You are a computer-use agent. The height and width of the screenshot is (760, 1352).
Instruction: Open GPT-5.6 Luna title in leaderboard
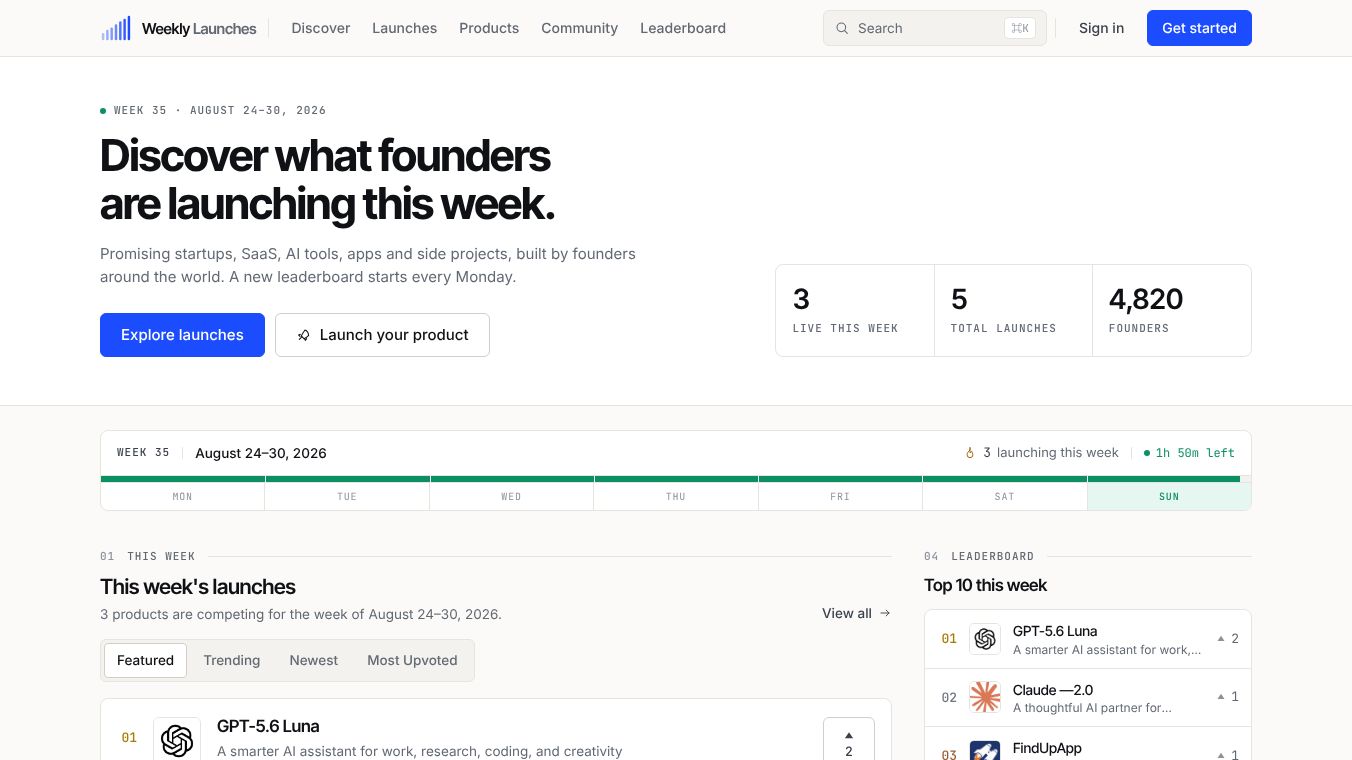1055,631
